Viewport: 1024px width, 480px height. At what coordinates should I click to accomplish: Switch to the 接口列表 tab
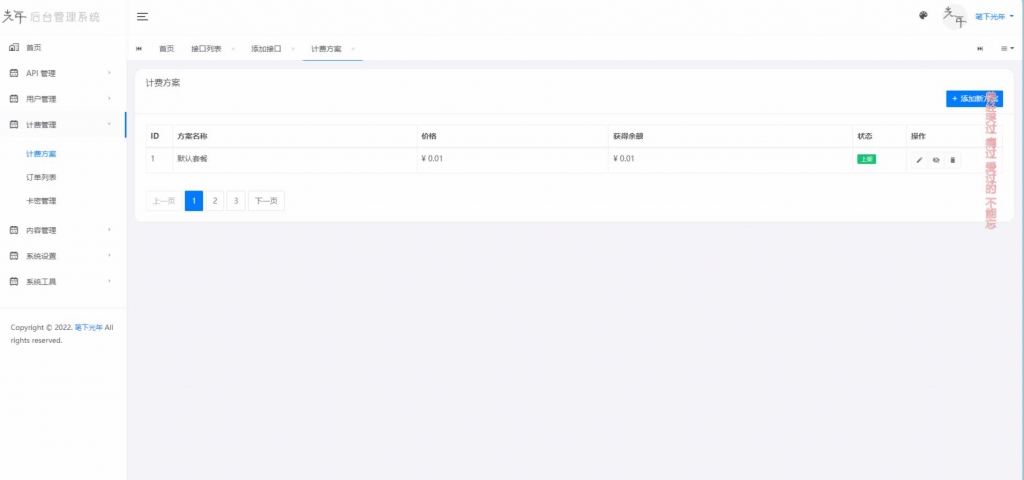coord(206,48)
